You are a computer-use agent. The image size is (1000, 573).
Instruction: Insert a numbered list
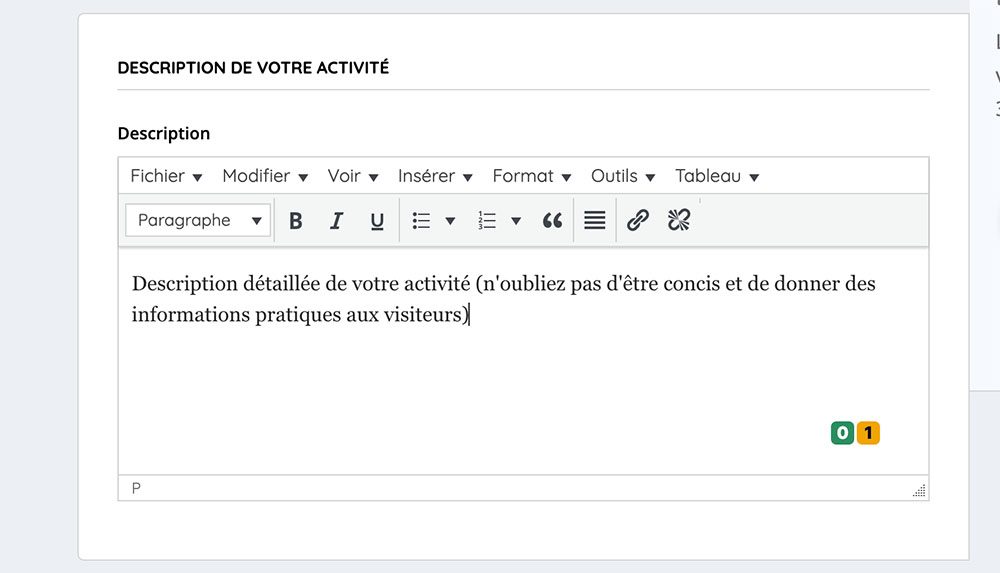(488, 221)
